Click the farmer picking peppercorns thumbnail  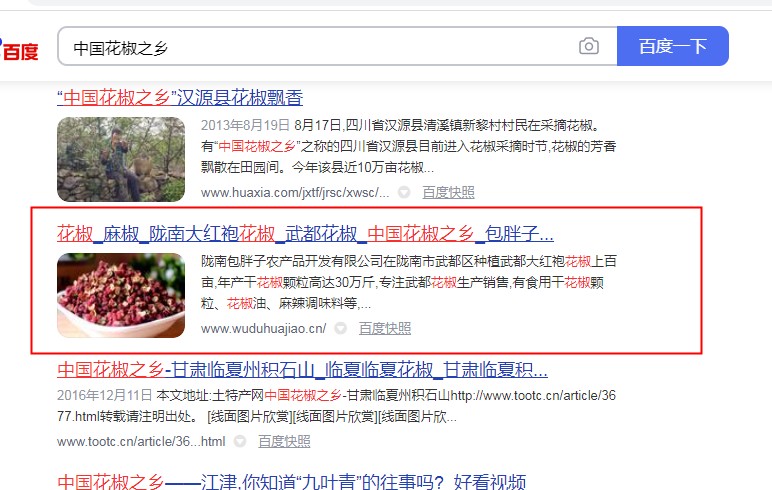coord(121,159)
